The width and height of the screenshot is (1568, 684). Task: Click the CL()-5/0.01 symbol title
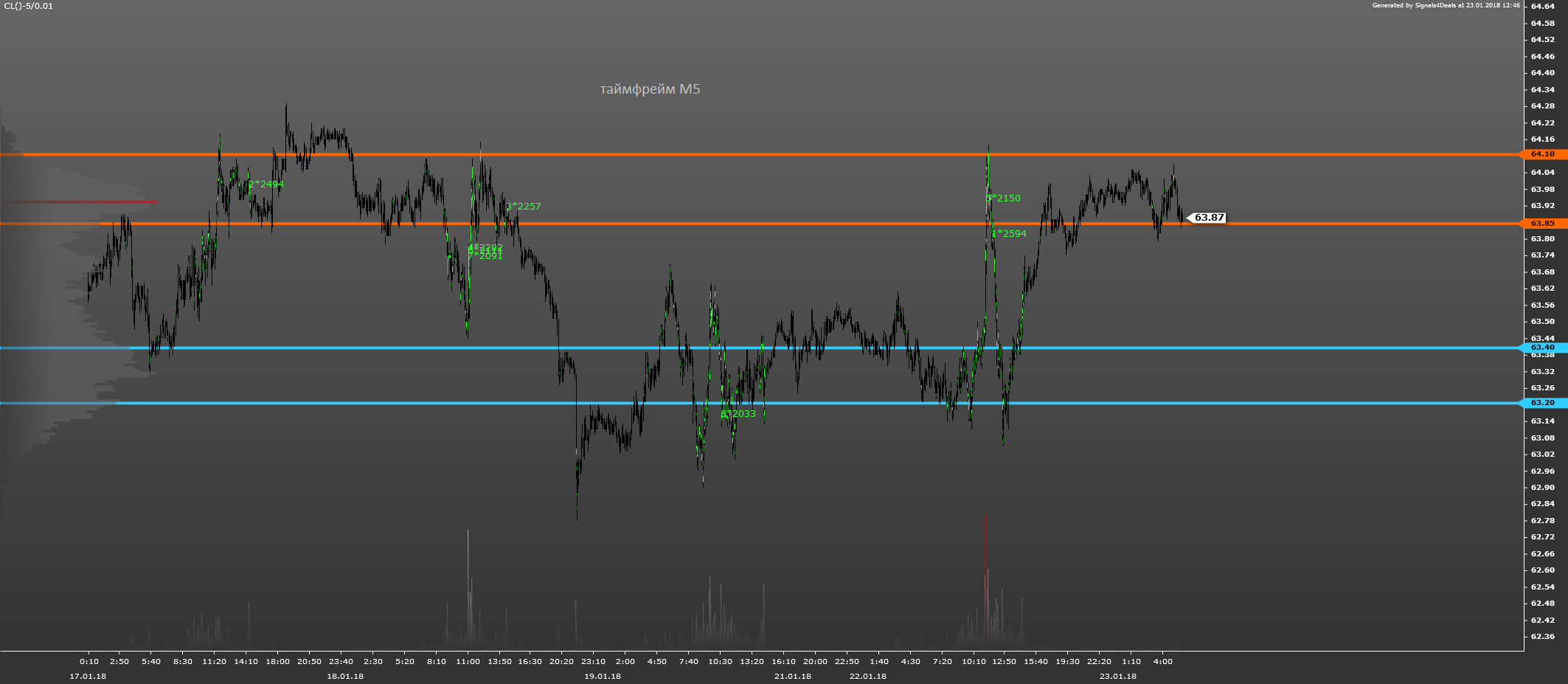coord(29,6)
